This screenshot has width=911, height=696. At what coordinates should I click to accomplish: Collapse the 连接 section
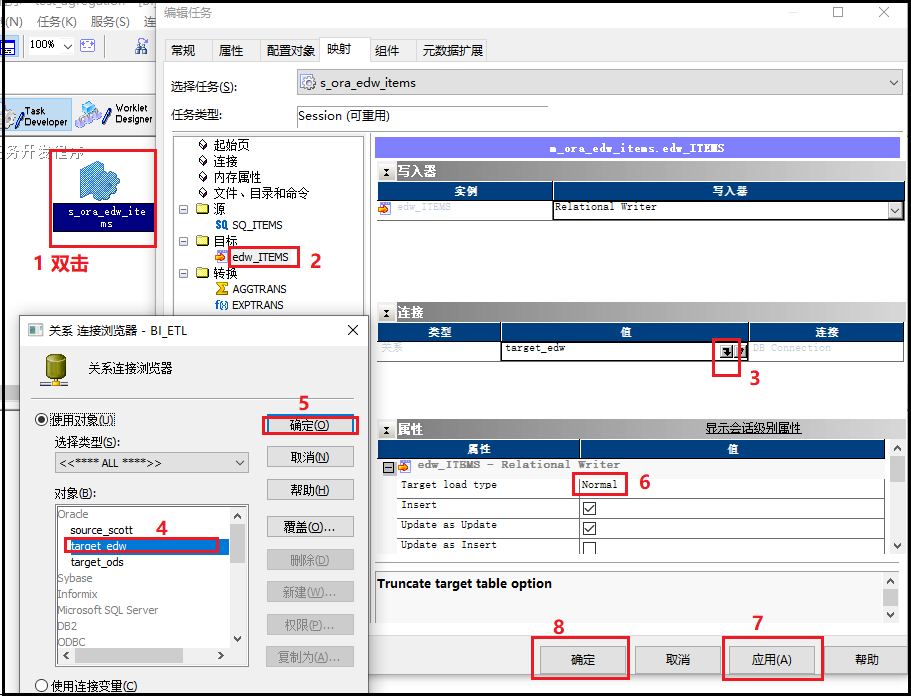click(x=386, y=313)
